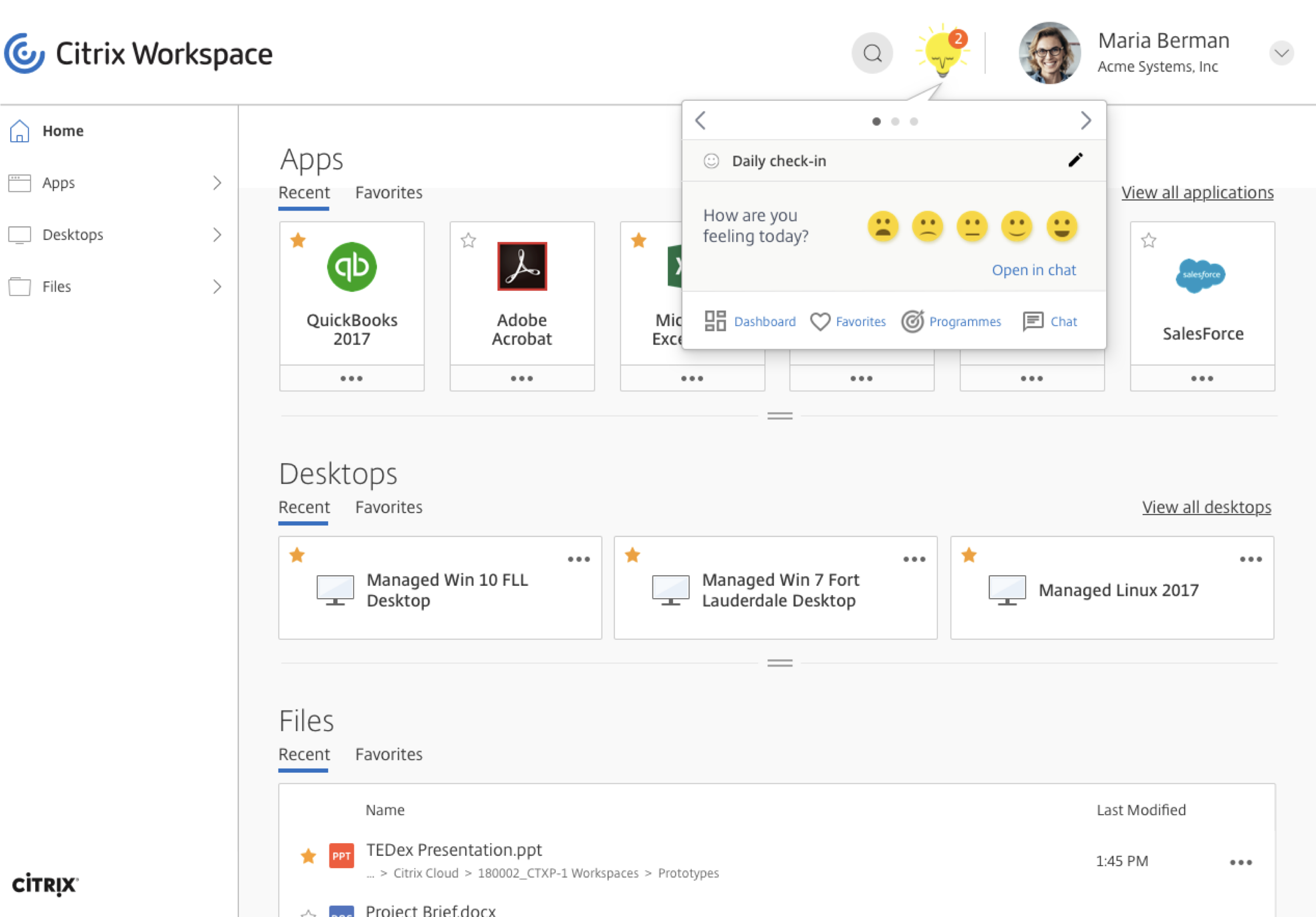
Task: Open Favorites with the heart icon
Action: (848, 321)
